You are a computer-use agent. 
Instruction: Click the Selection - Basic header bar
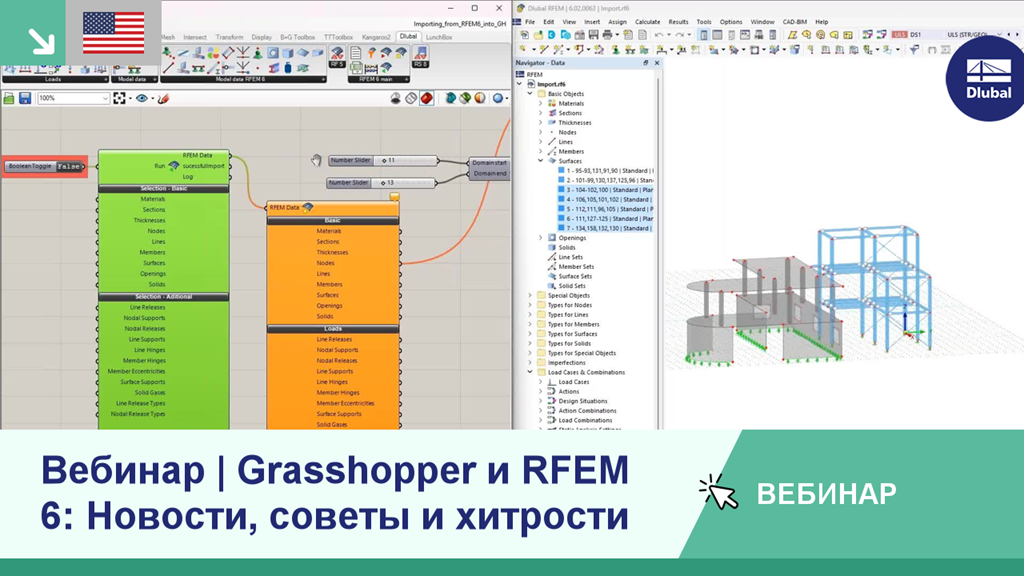click(x=163, y=188)
